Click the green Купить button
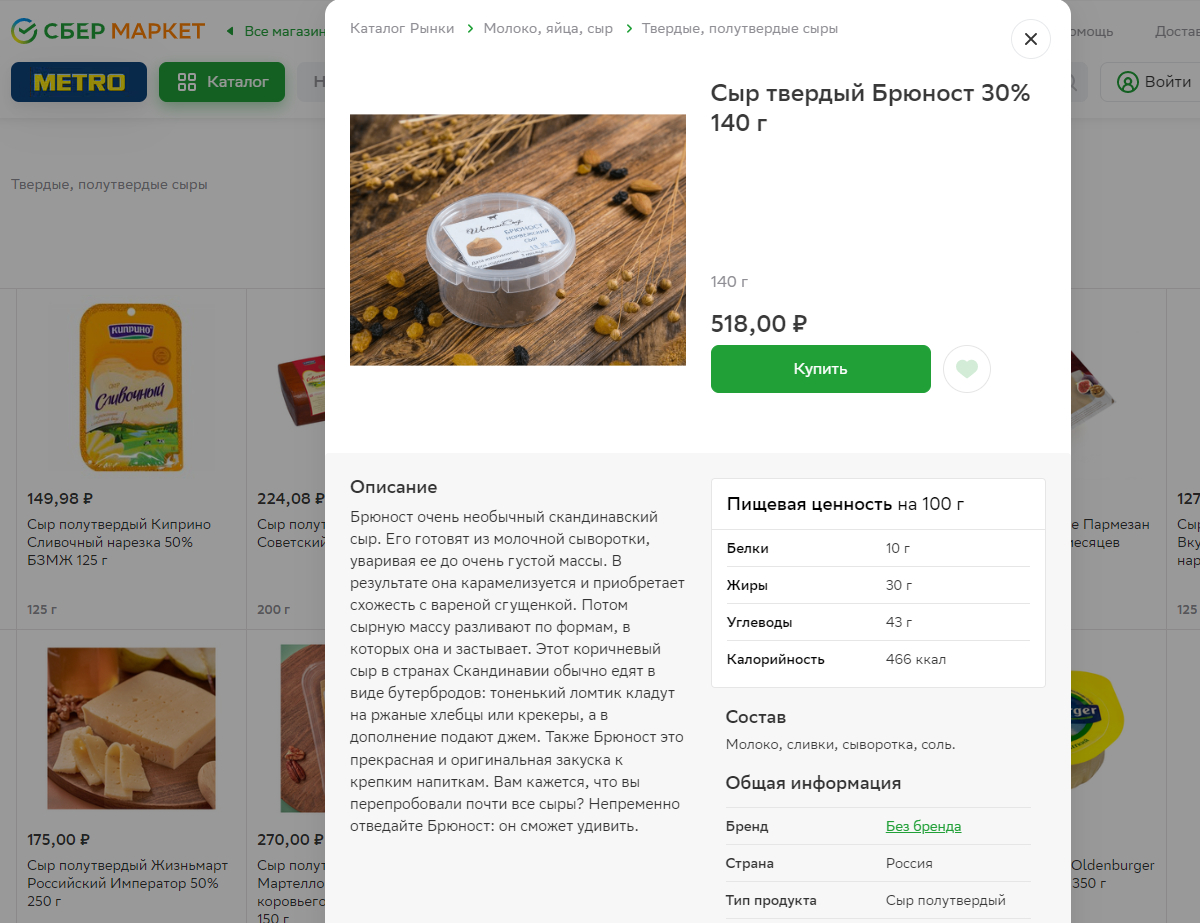Viewport: 1200px width, 923px height. pos(820,369)
